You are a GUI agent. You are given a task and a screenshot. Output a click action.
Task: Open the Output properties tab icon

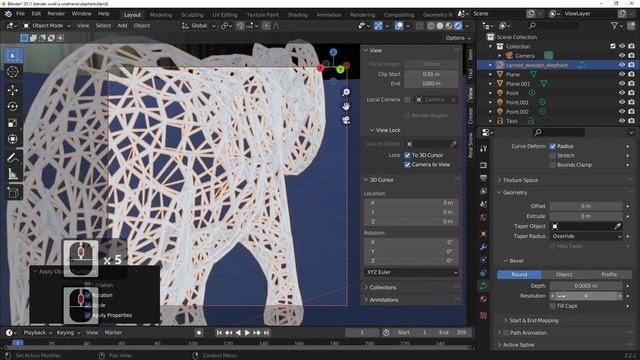point(484,178)
